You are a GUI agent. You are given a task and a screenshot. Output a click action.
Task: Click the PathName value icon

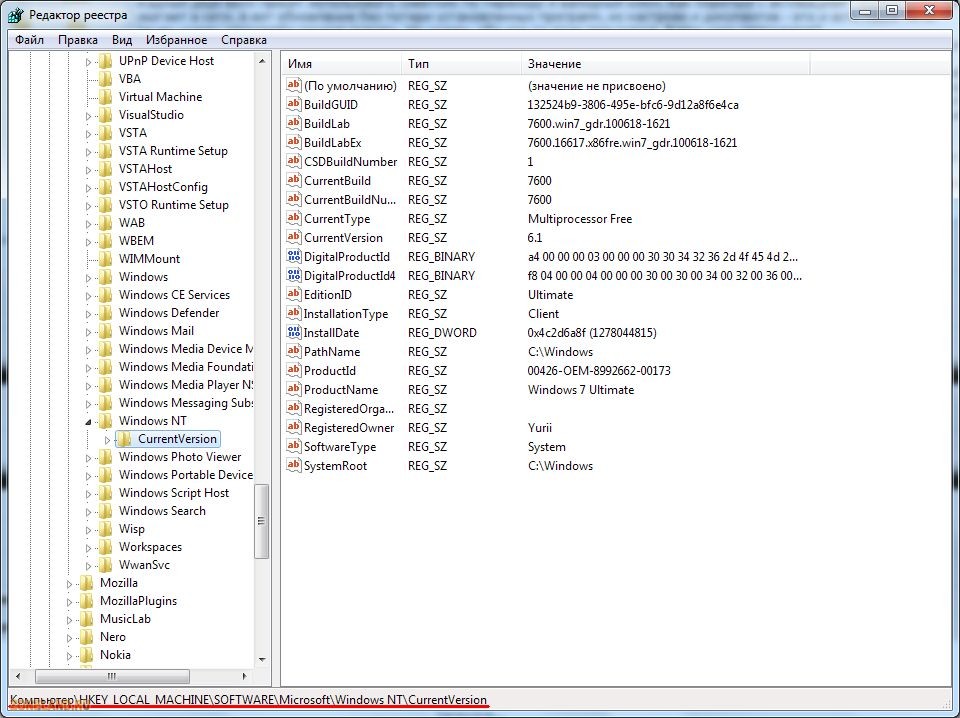point(294,351)
